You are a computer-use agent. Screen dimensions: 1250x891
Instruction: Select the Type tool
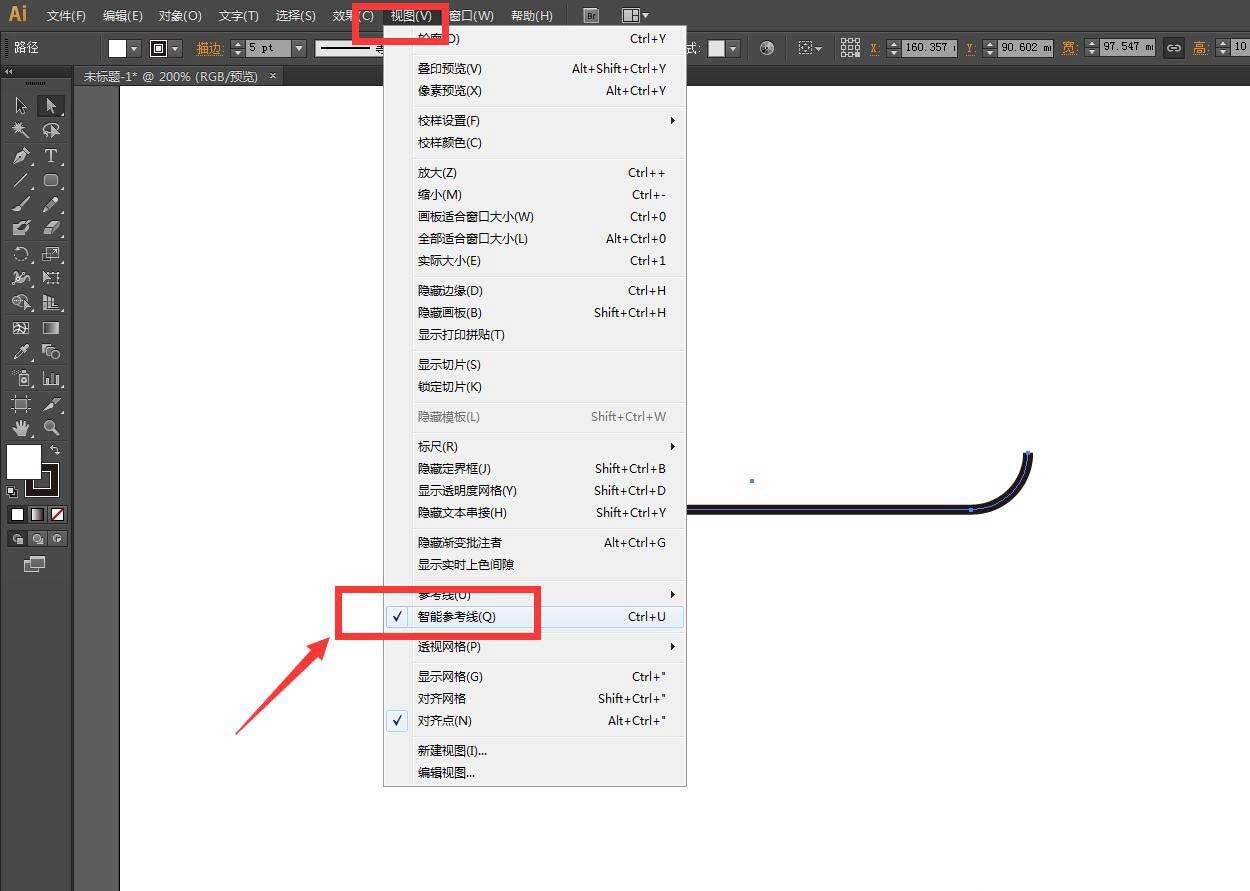(51, 156)
